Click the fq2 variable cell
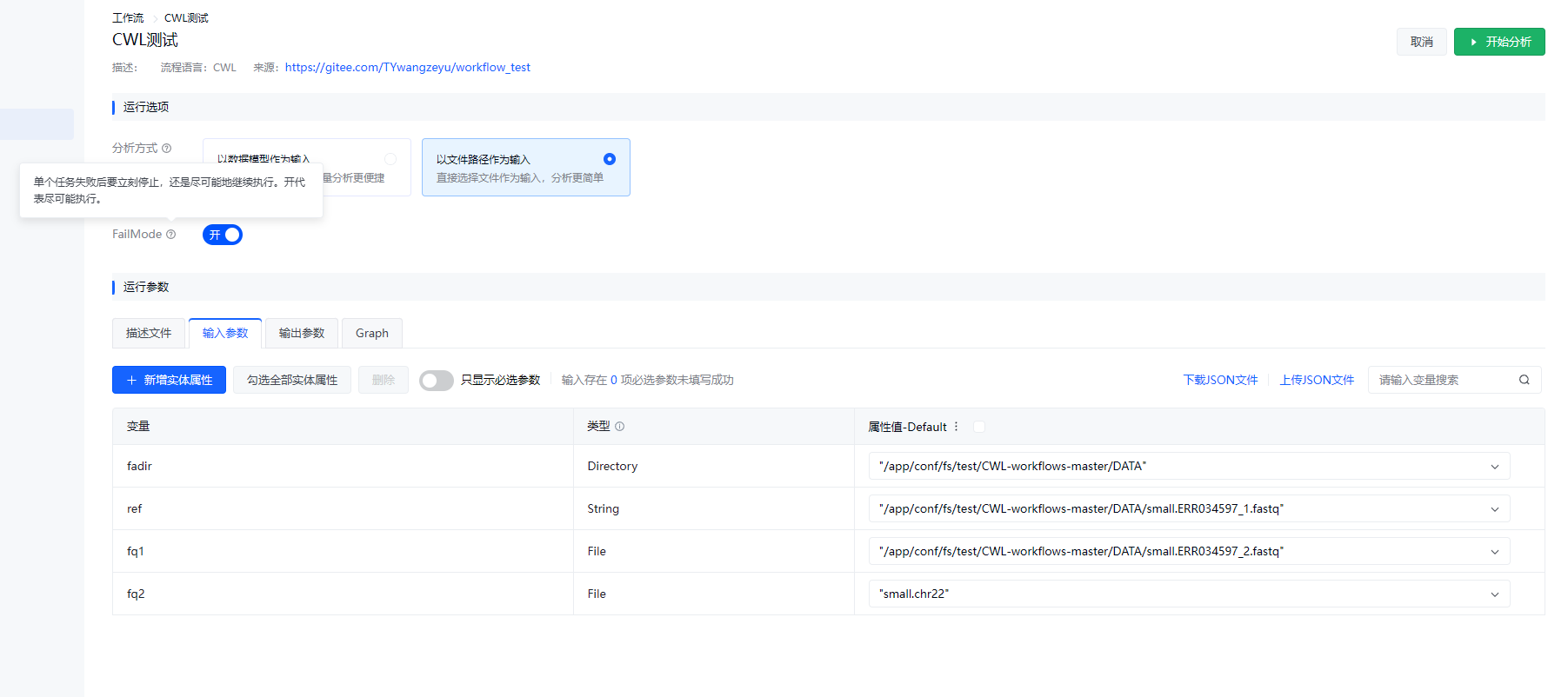 (343, 594)
